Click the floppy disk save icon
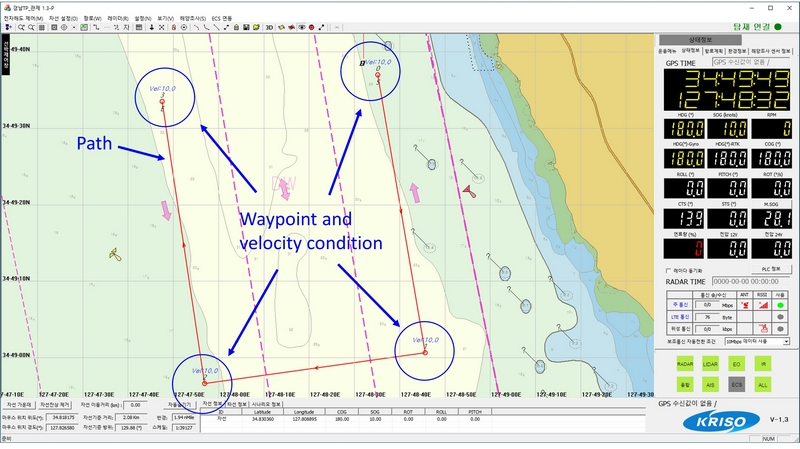Screen dimensions: 800x449 point(246,28)
